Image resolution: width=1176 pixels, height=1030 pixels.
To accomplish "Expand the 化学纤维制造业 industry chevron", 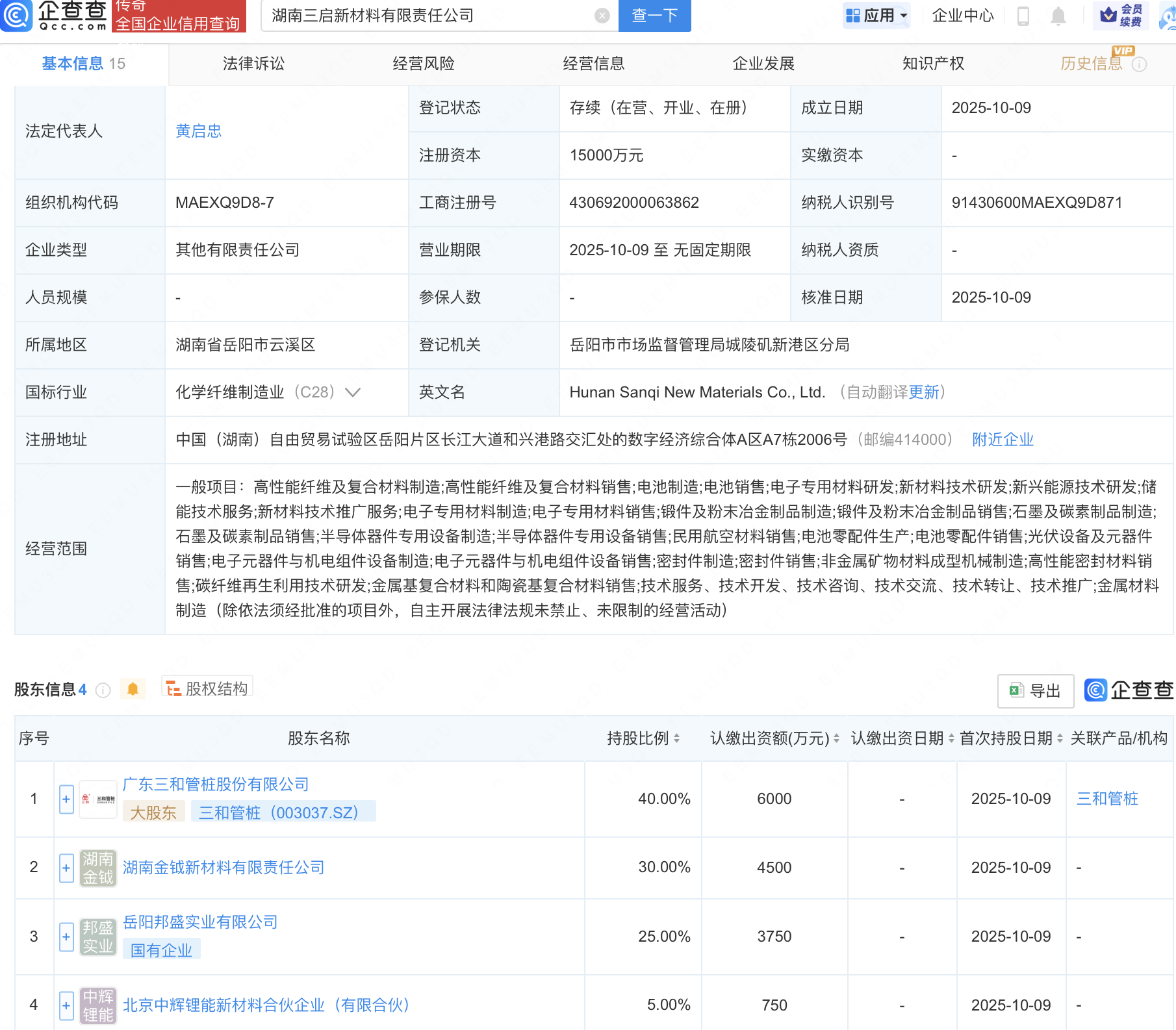I will [x=353, y=392].
